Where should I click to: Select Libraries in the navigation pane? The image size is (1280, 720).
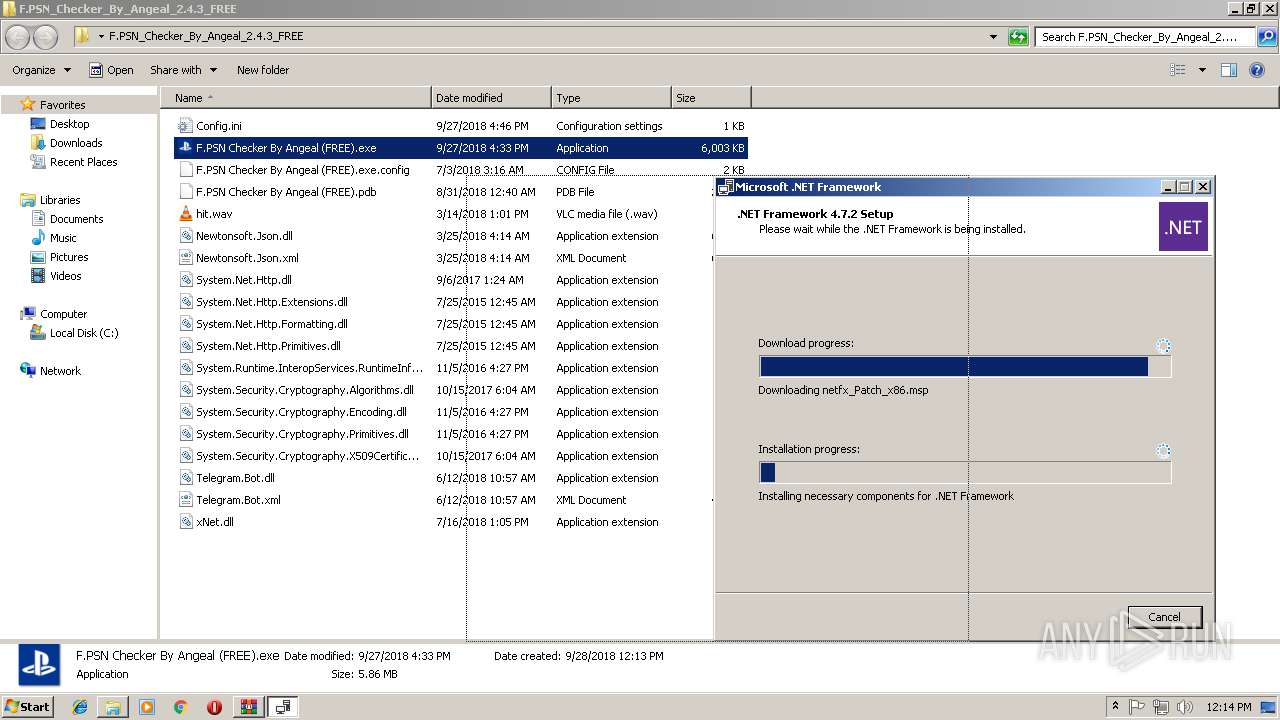click(x=60, y=200)
